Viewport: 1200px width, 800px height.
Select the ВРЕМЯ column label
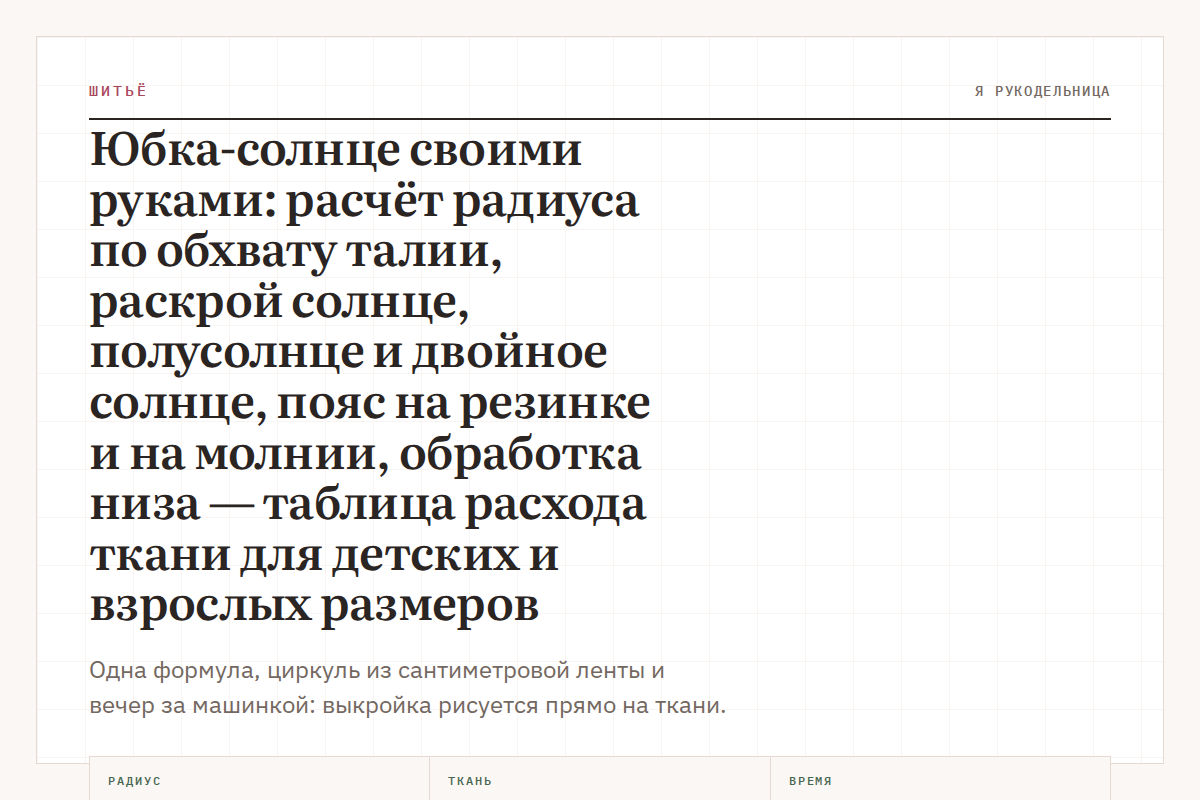pyautogui.click(x=810, y=781)
